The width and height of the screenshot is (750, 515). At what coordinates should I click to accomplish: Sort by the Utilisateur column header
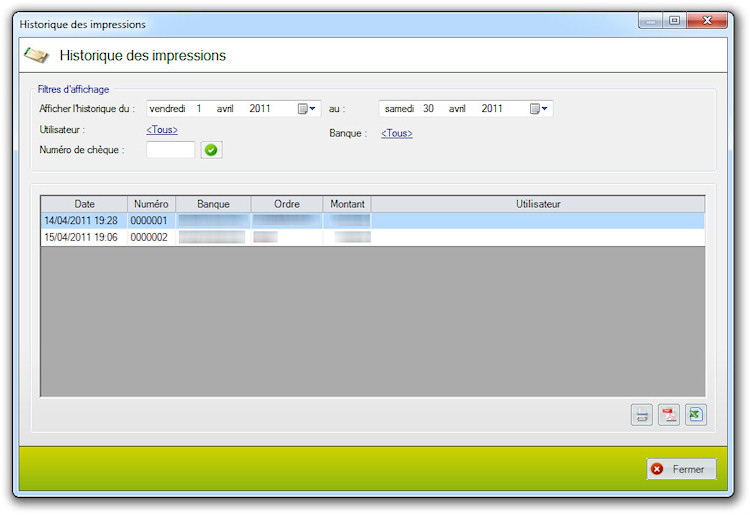pyautogui.click(x=538, y=204)
